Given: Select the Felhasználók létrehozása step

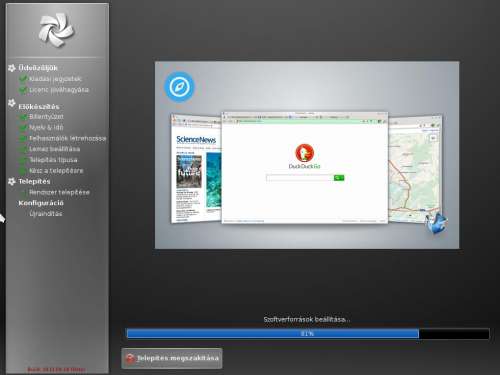Looking at the screenshot, I should [x=68, y=138].
